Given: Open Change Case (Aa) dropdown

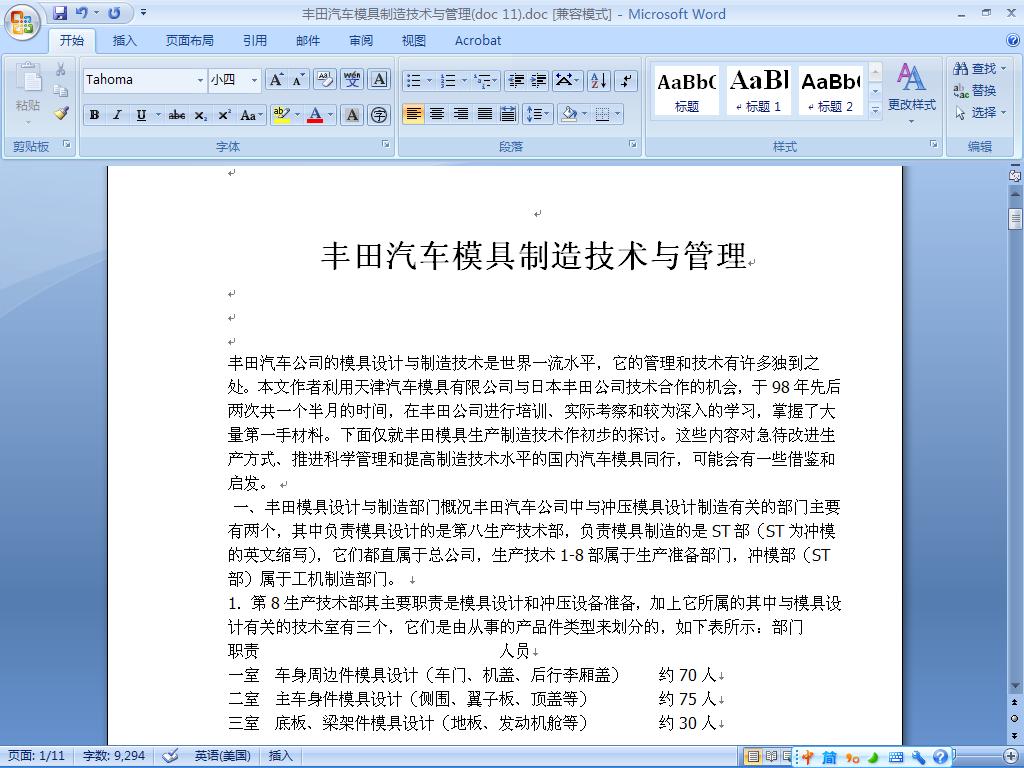Looking at the screenshot, I should tap(251, 116).
